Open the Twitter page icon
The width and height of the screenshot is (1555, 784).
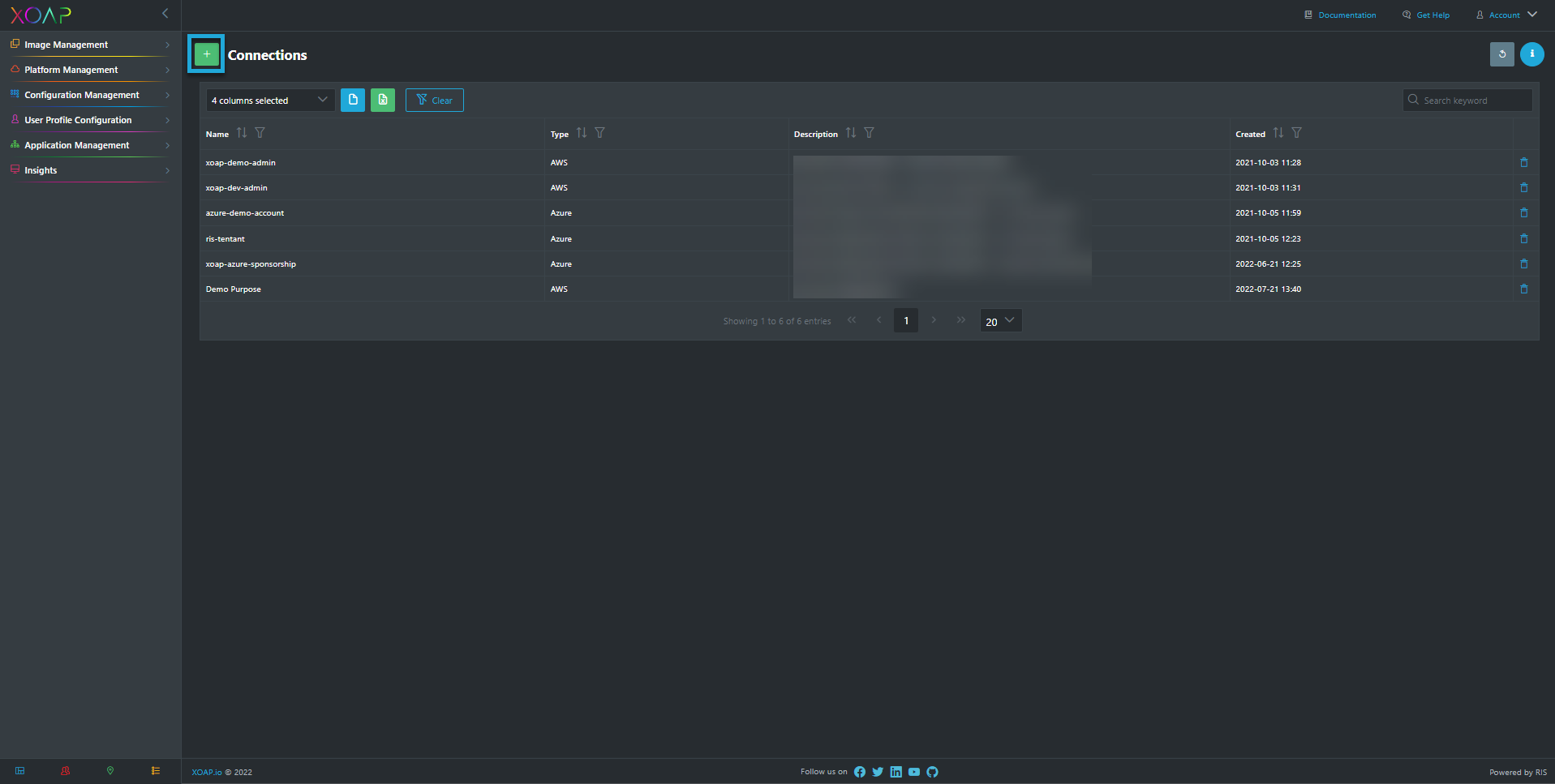878,772
